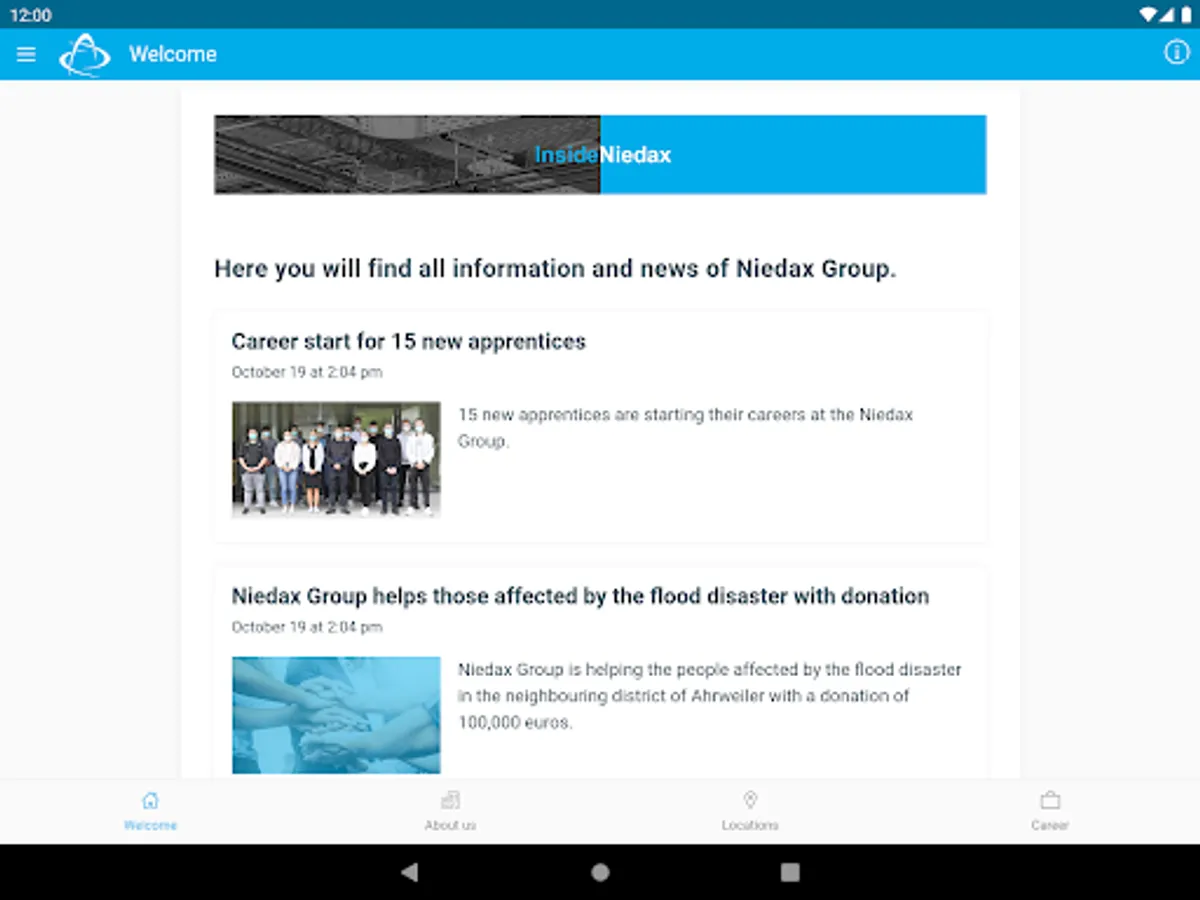Switch to Locations tab label
The width and height of the screenshot is (1200, 900).
(750, 825)
